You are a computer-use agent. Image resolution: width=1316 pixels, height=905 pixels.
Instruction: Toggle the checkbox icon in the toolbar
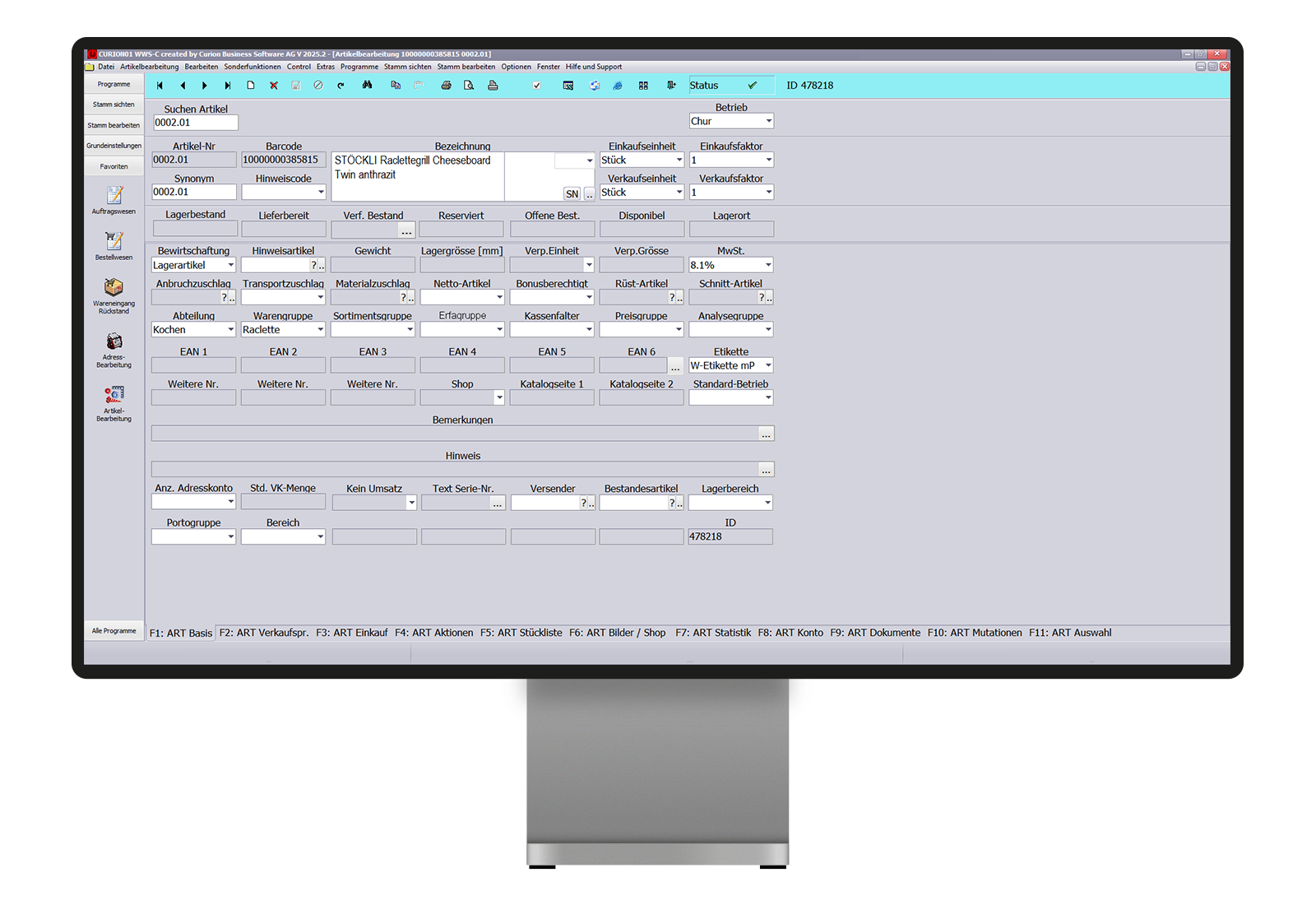(536, 86)
